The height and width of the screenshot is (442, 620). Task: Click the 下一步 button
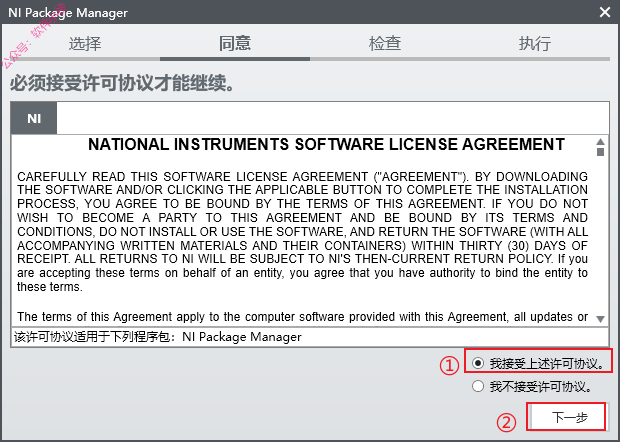point(566,417)
